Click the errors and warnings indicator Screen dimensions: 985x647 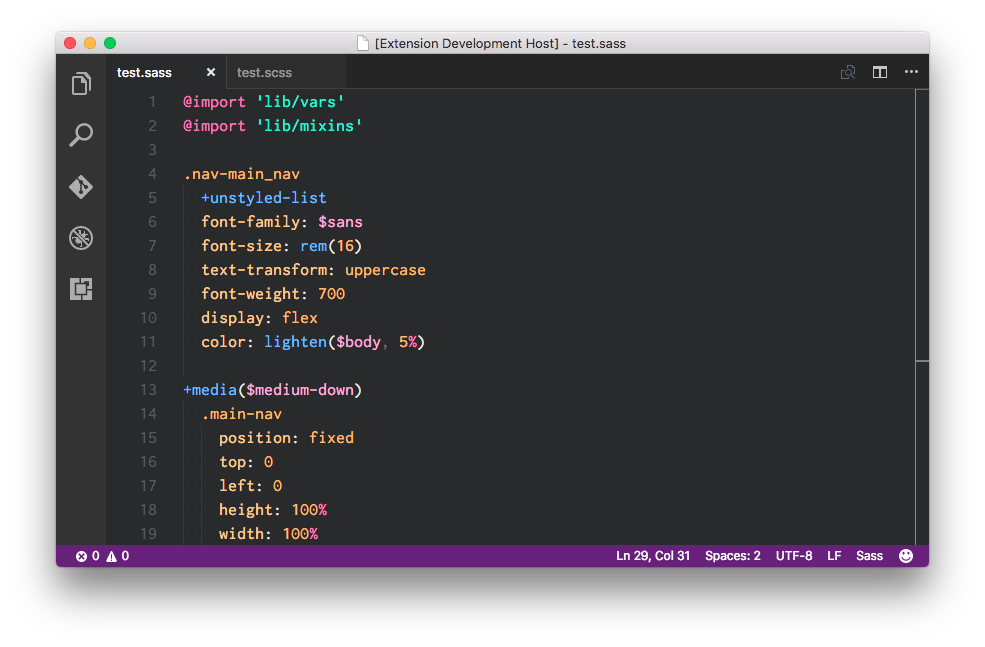[x=102, y=556]
